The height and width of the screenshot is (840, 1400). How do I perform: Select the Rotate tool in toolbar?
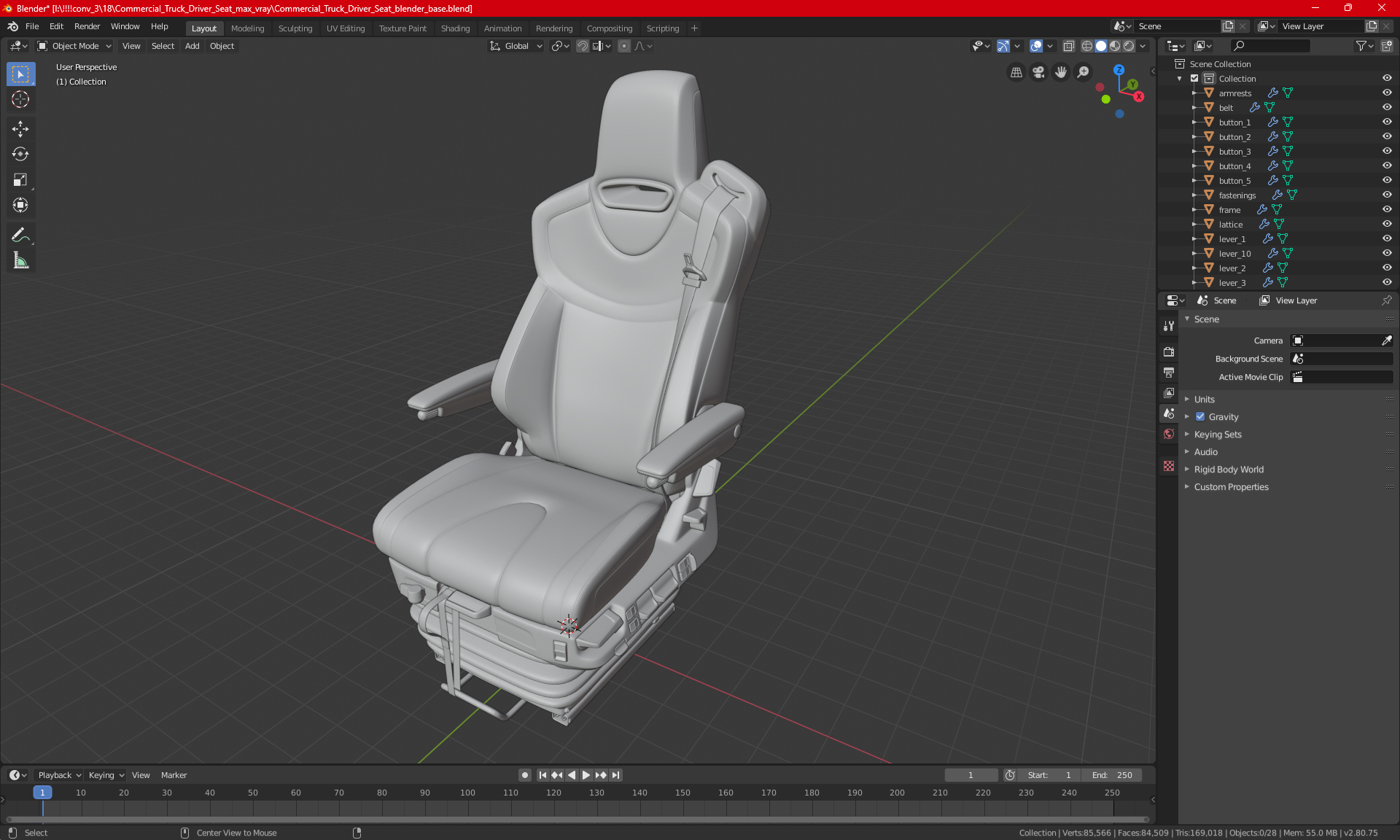coord(20,153)
